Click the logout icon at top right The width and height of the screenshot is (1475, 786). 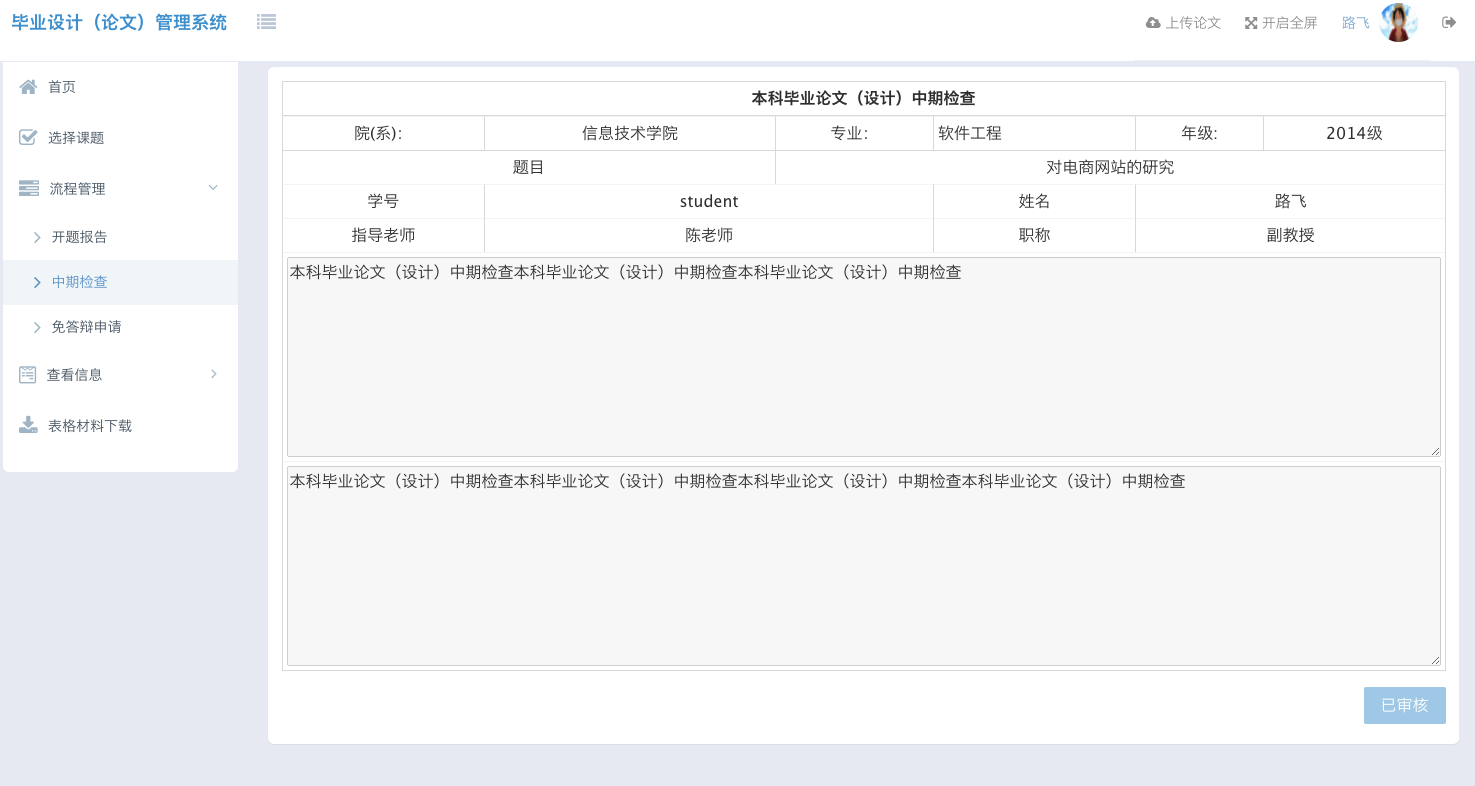(x=1449, y=22)
